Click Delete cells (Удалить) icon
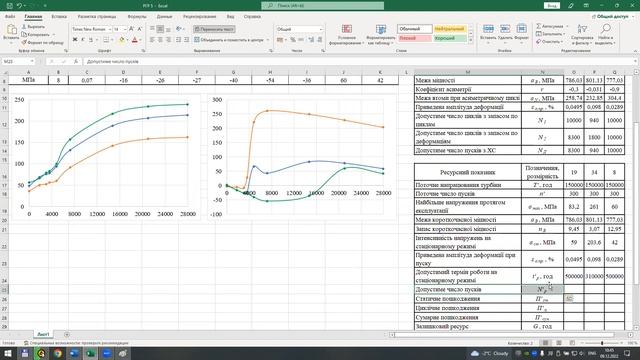The height and width of the screenshot is (360, 640). 505,29
